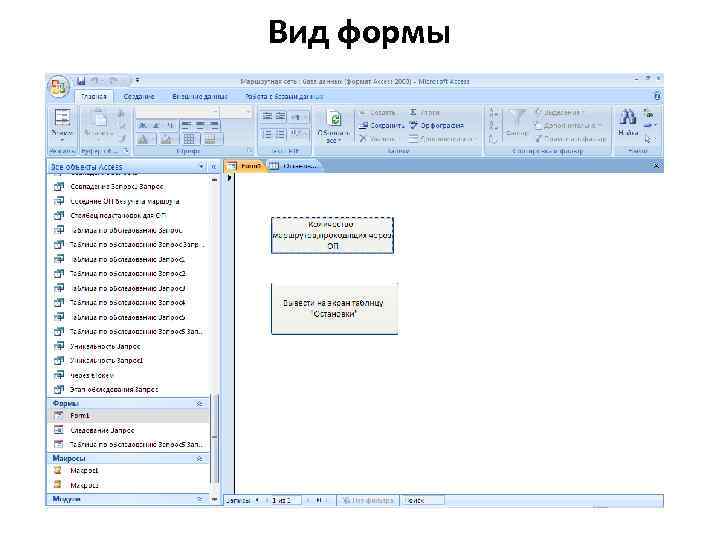Click the decrease indent icon

coord(267,116)
